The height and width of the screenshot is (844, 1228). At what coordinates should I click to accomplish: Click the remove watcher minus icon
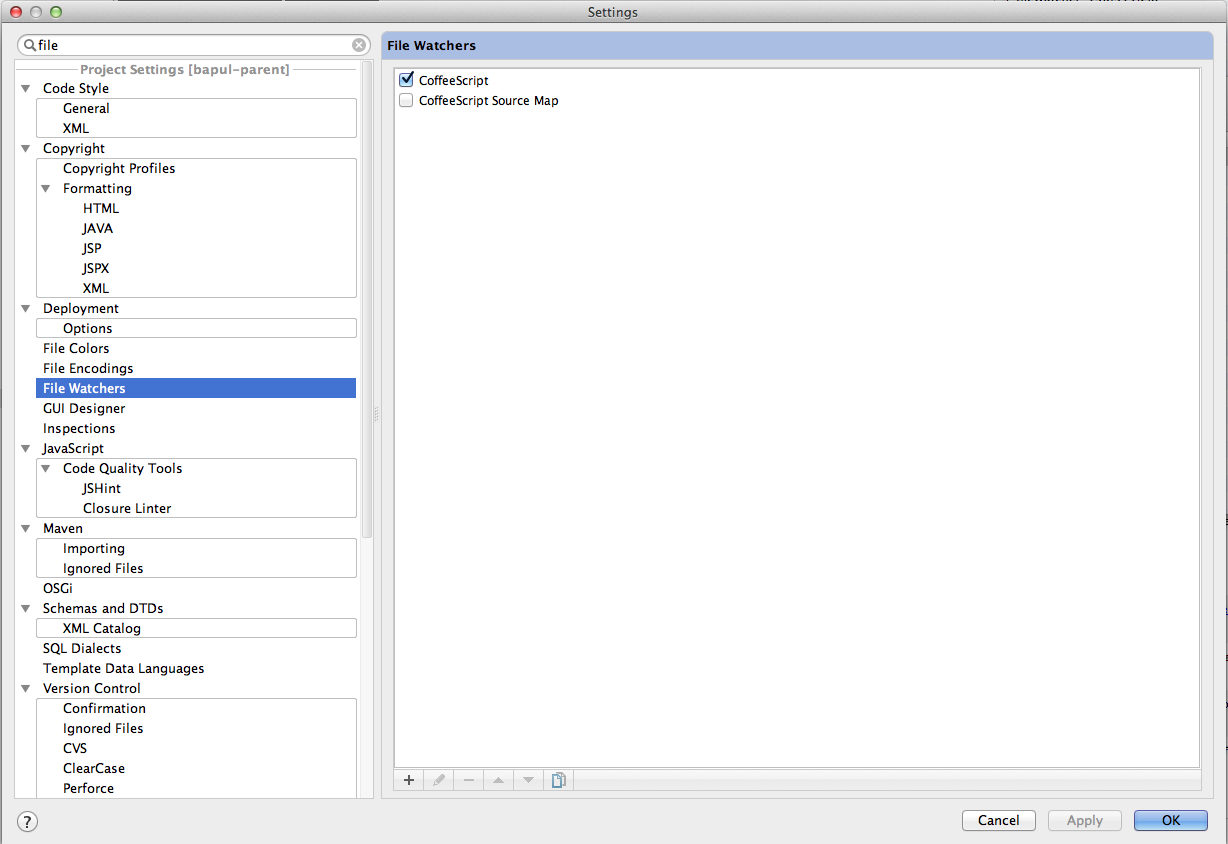coord(469,780)
